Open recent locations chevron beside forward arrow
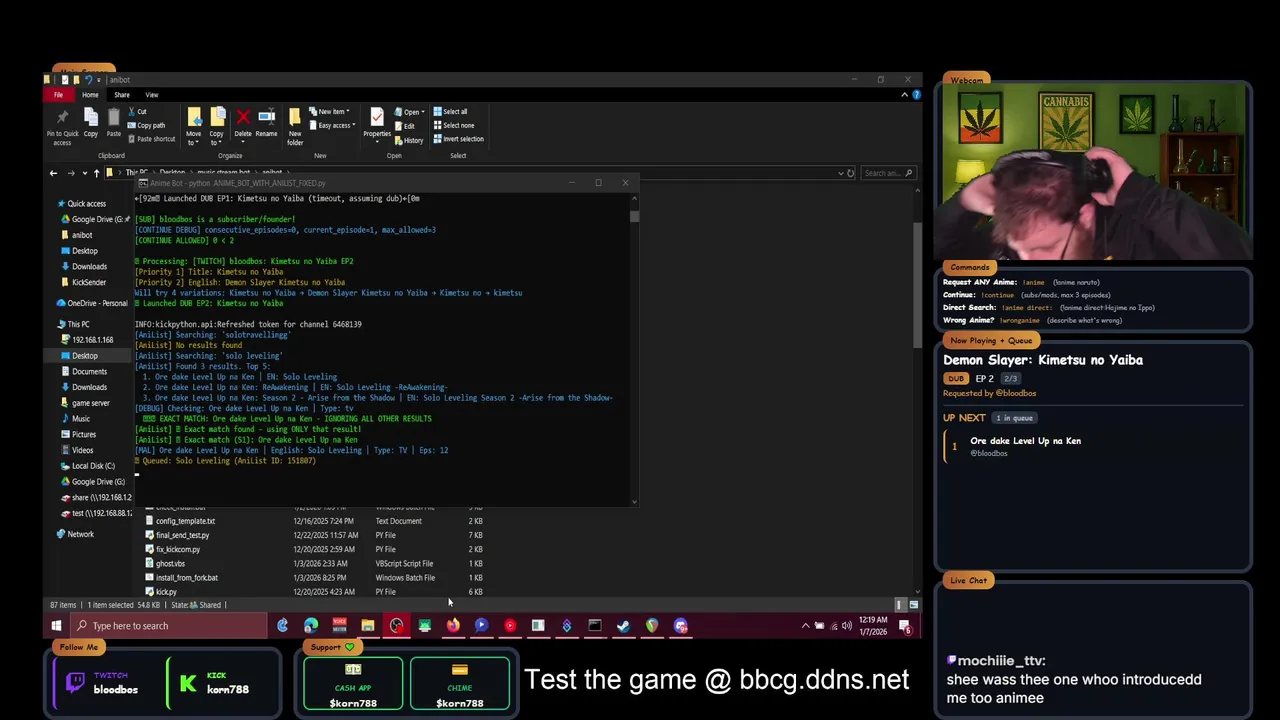 84,173
